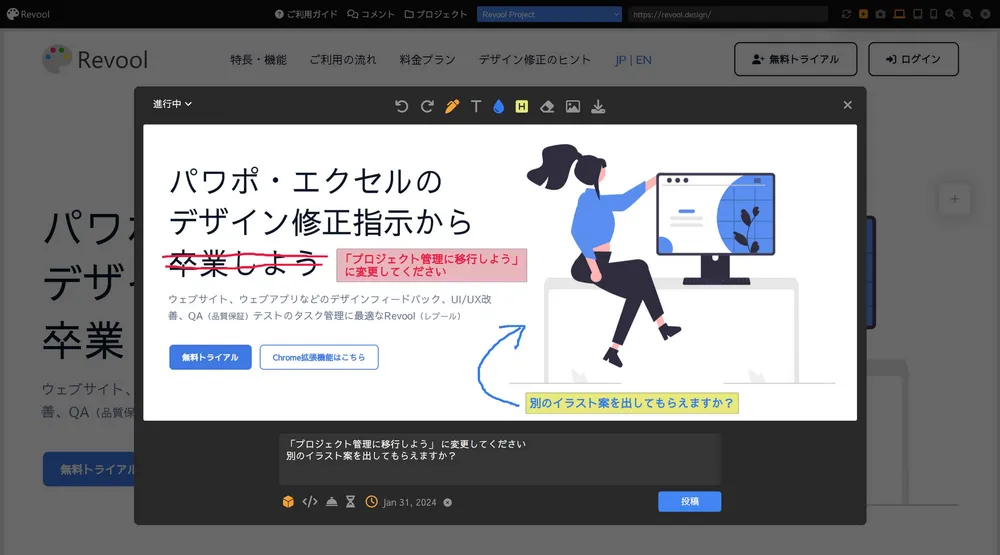The width and height of the screenshot is (1000, 555).
Task: Clear the due date with the x icon
Action: point(448,503)
